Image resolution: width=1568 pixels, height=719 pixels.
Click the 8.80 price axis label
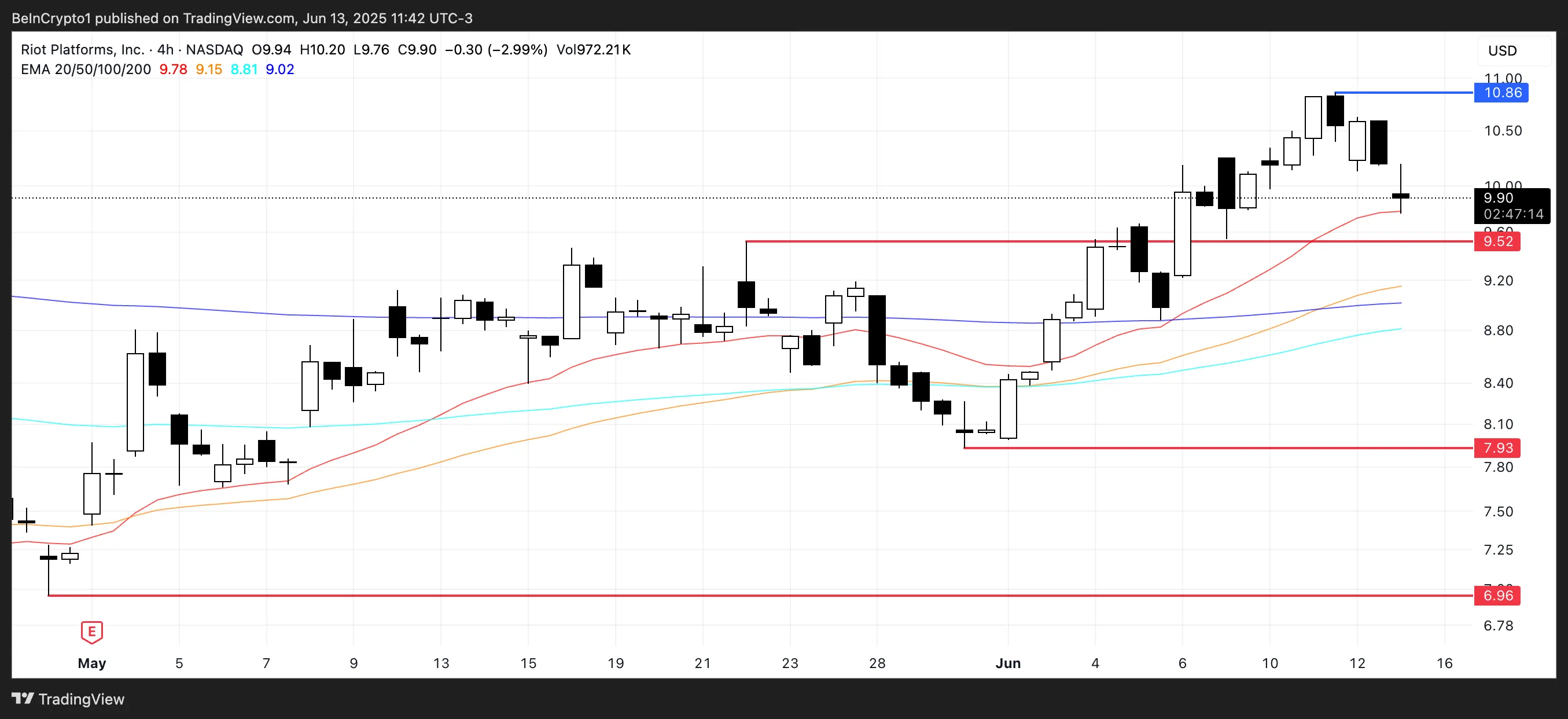point(1499,331)
